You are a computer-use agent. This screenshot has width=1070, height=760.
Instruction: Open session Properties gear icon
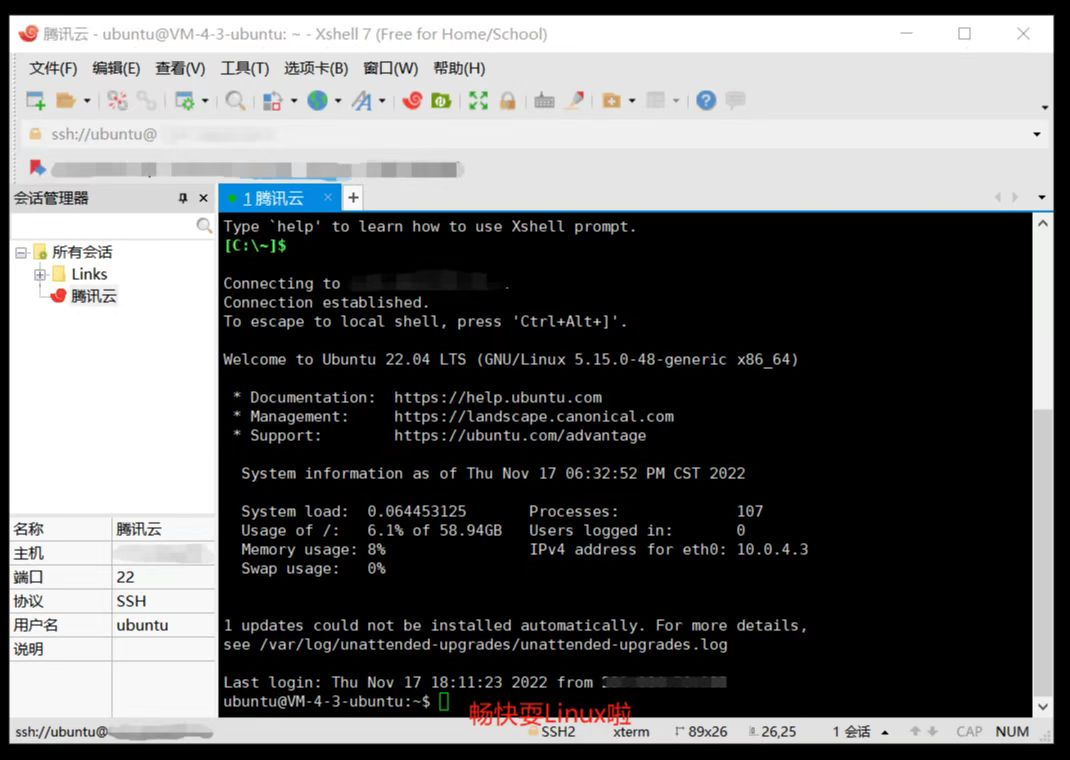pos(184,101)
